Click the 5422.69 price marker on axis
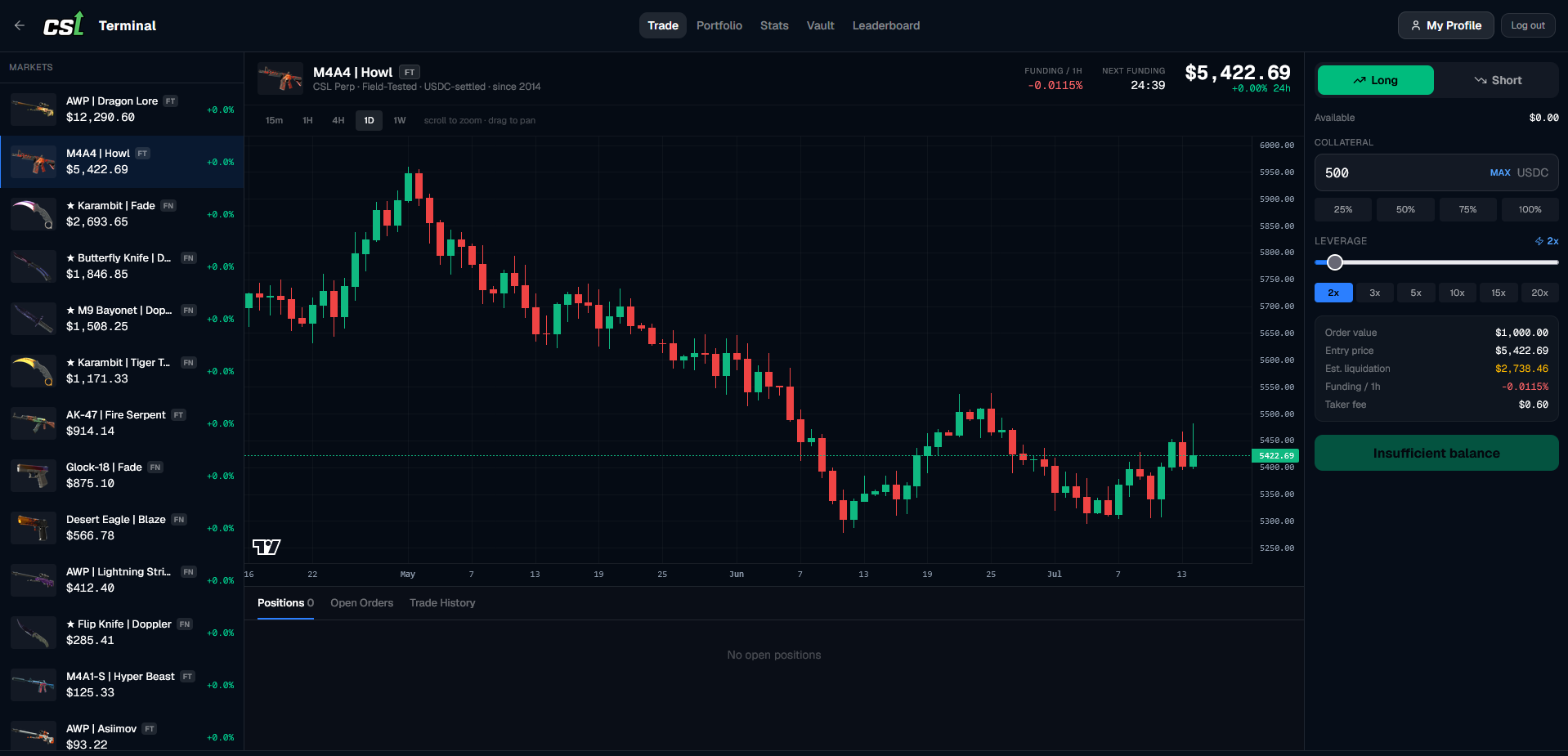Viewport: 1568px width, 756px height. pyautogui.click(x=1276, y=455)
